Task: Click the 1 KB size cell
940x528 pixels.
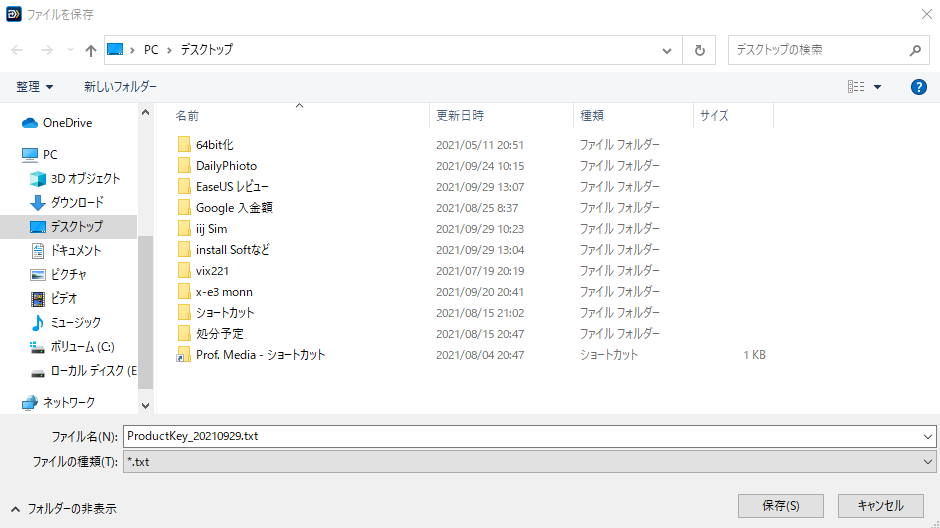Action: point(754,355)
